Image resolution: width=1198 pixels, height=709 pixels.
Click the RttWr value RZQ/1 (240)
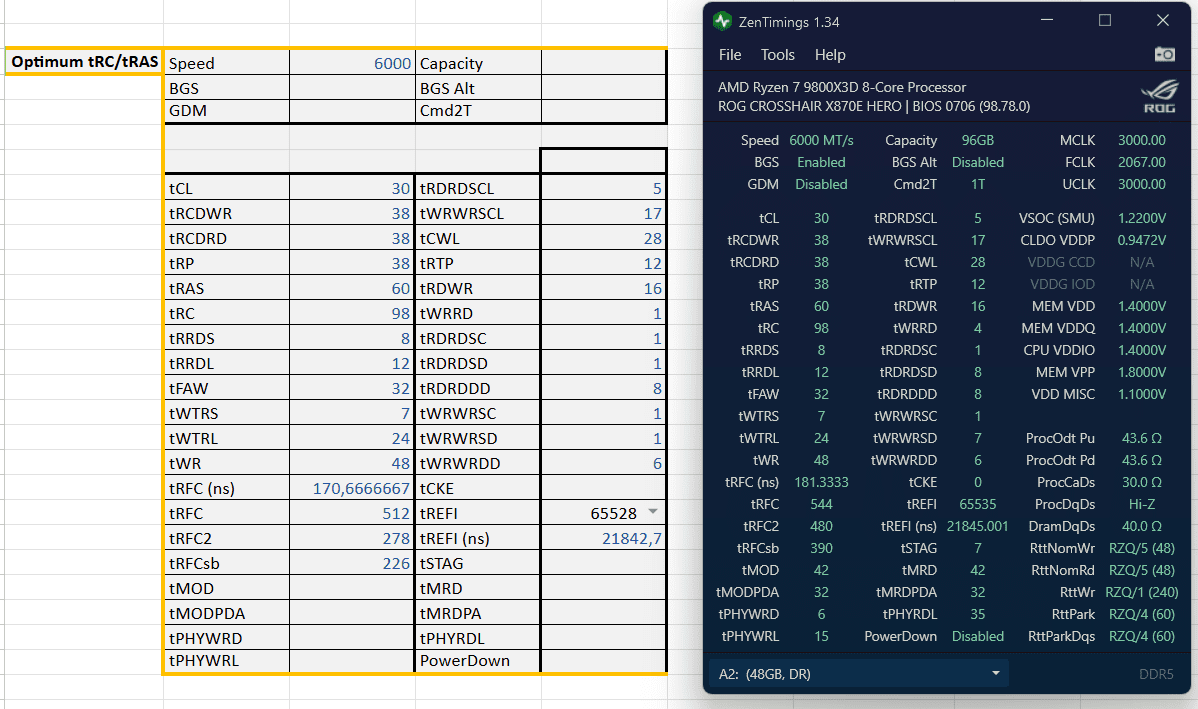pos(1141,592)
